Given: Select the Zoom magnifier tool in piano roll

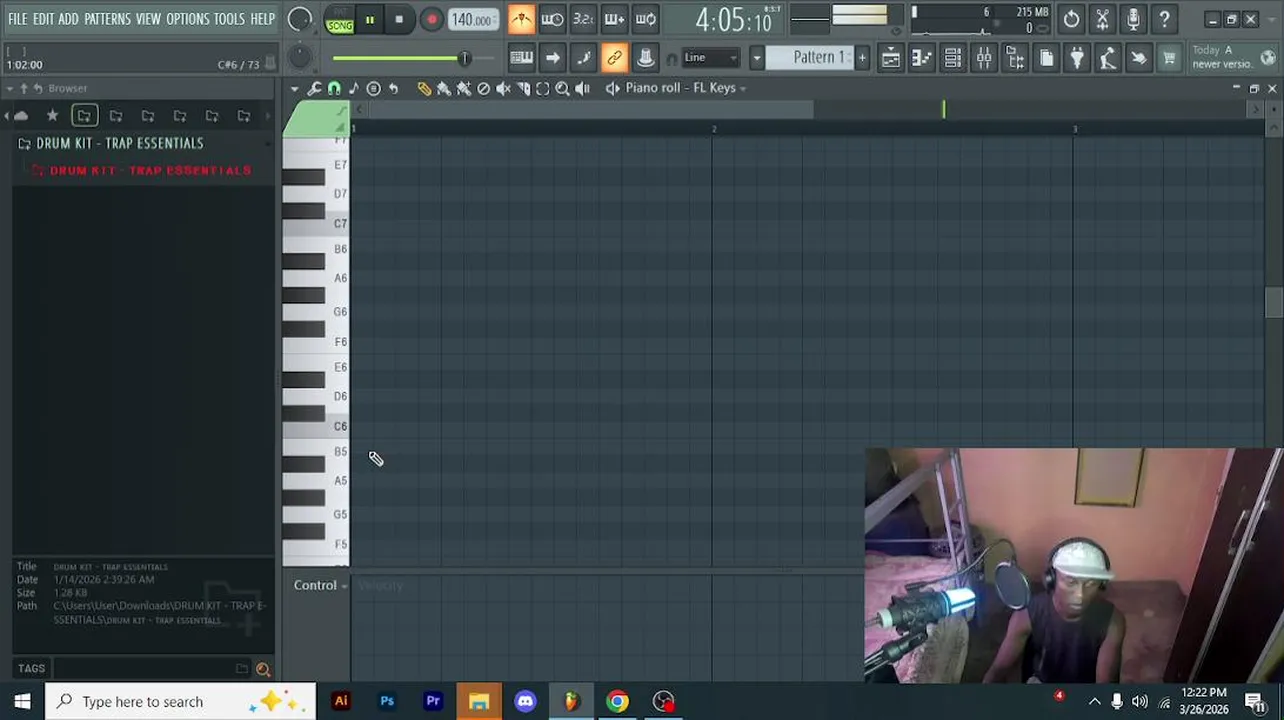Looking at the screenshot, I should coord(562,88).
